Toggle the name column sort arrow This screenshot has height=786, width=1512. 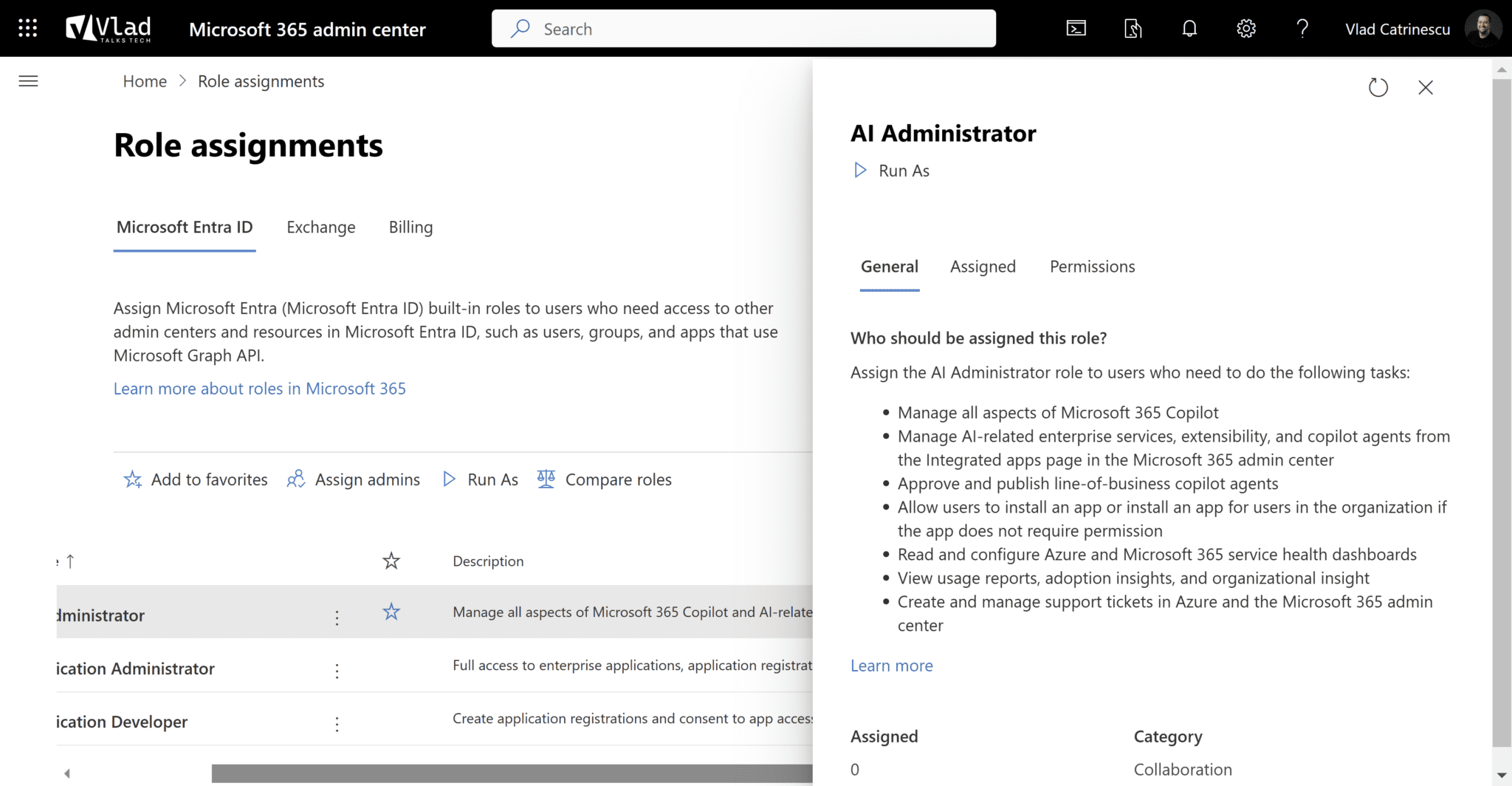pos(69,561)
